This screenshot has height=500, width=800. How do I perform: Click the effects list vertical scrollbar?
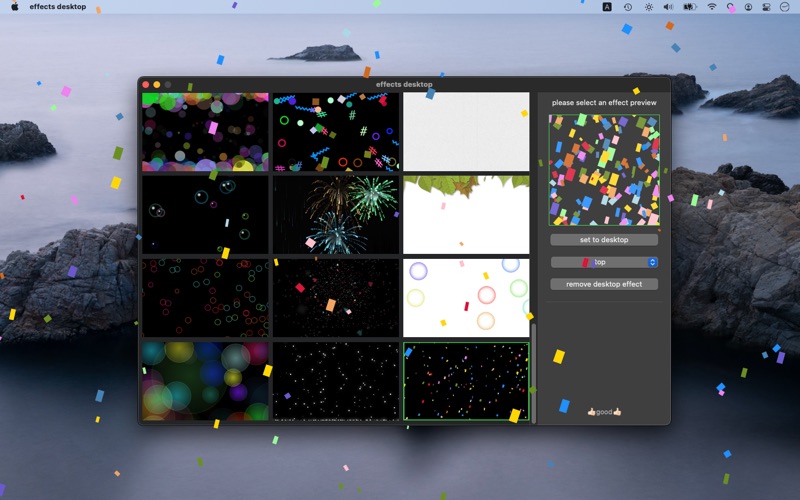click(x=534, y=373)
